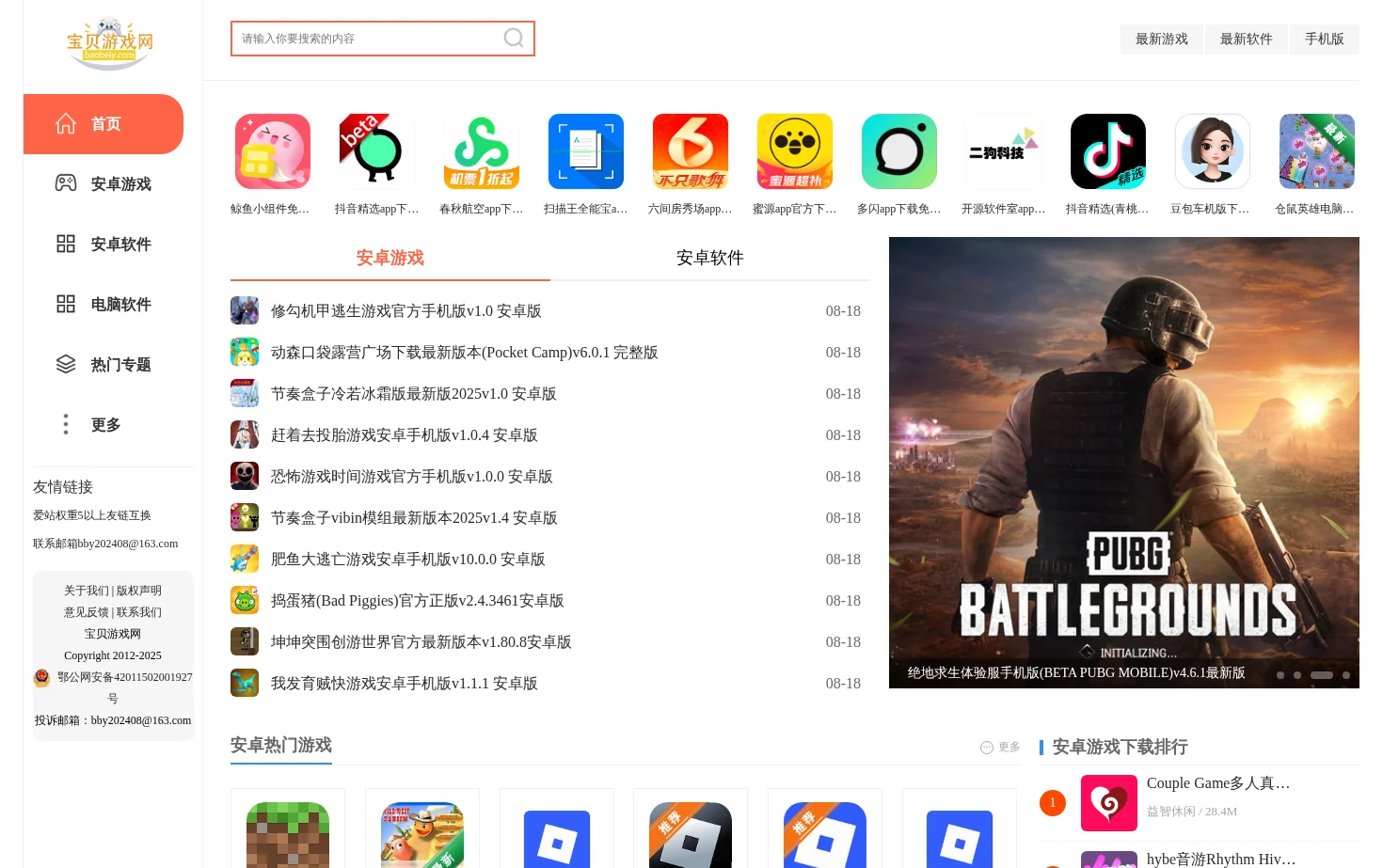Click the 修勾机甲逃生 game icon
1383x868 pixels.
tap(245, 310)
